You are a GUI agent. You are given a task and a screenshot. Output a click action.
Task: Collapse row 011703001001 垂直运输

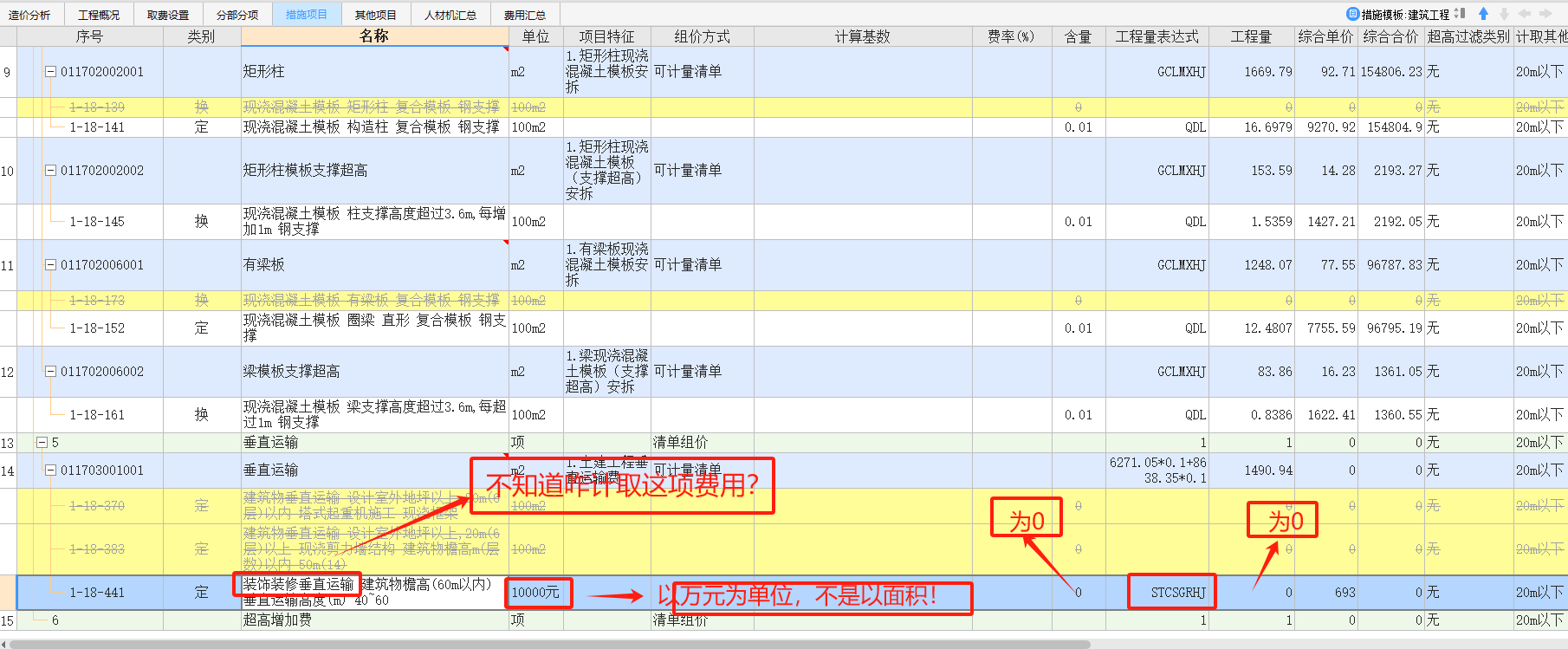[50, 471]
